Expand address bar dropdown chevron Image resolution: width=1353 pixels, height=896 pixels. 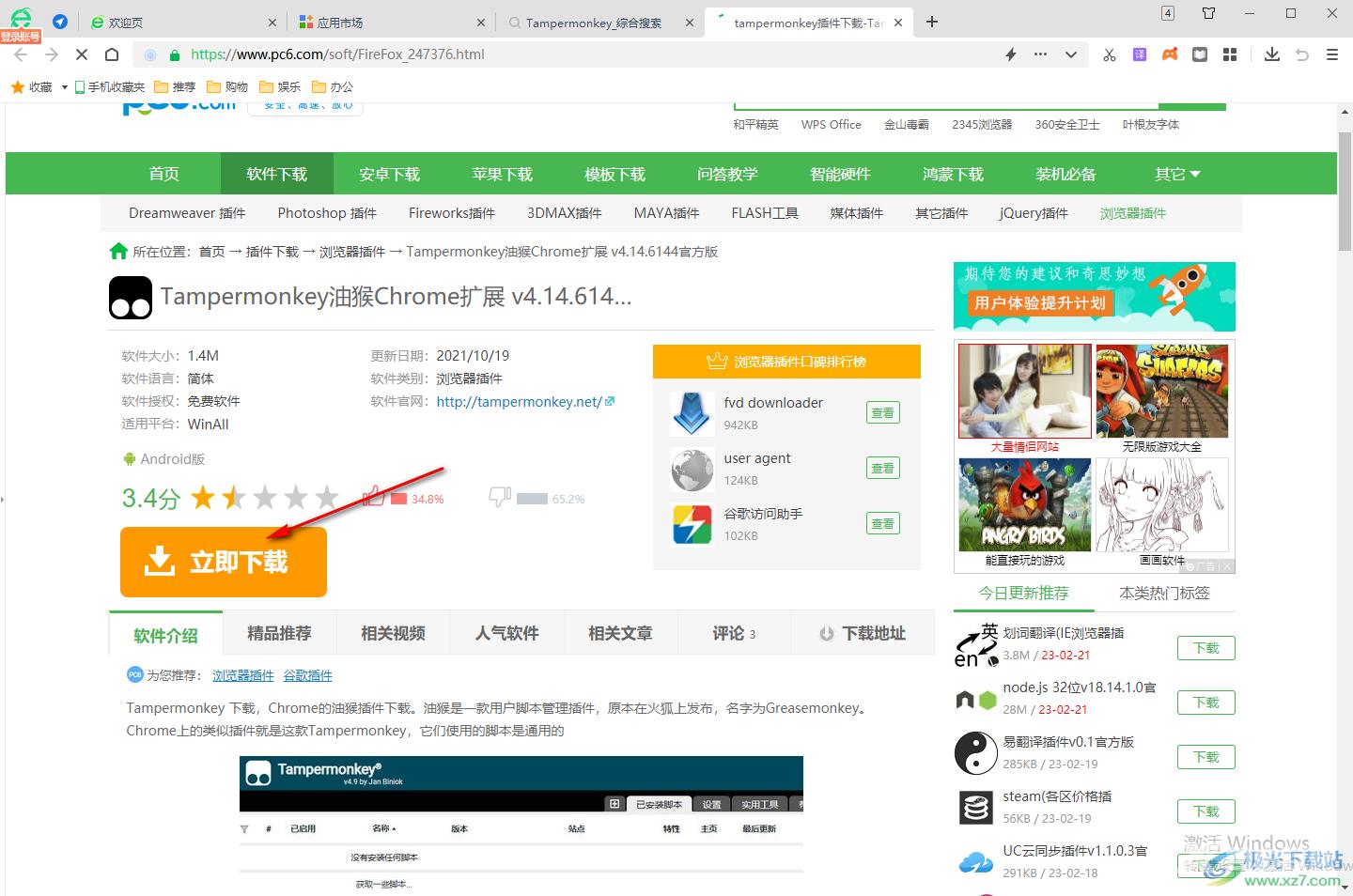(x=1070, y=54)
